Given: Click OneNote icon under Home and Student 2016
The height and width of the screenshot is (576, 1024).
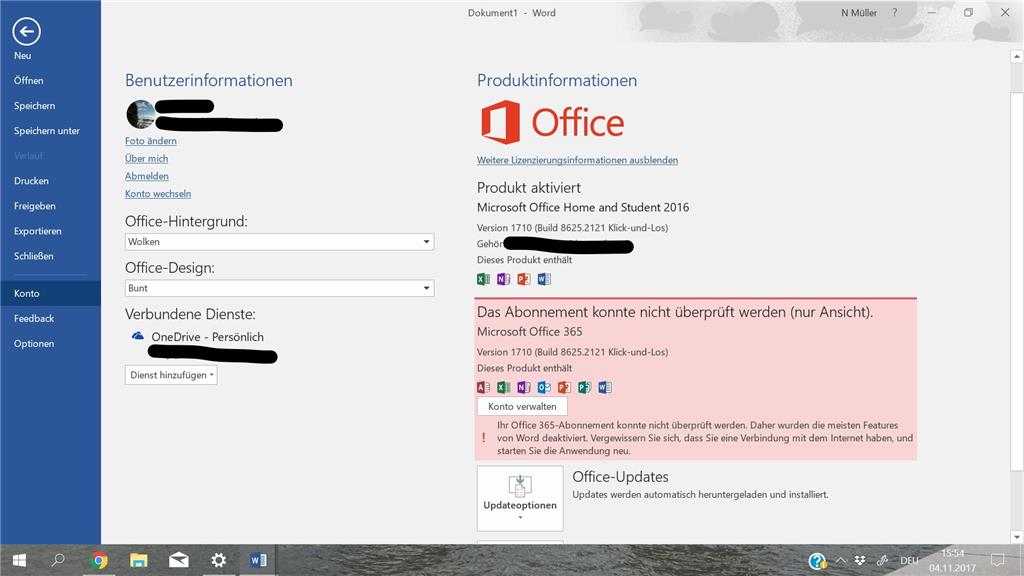Looking at the screenshot, I should click(x=504, y=280).
